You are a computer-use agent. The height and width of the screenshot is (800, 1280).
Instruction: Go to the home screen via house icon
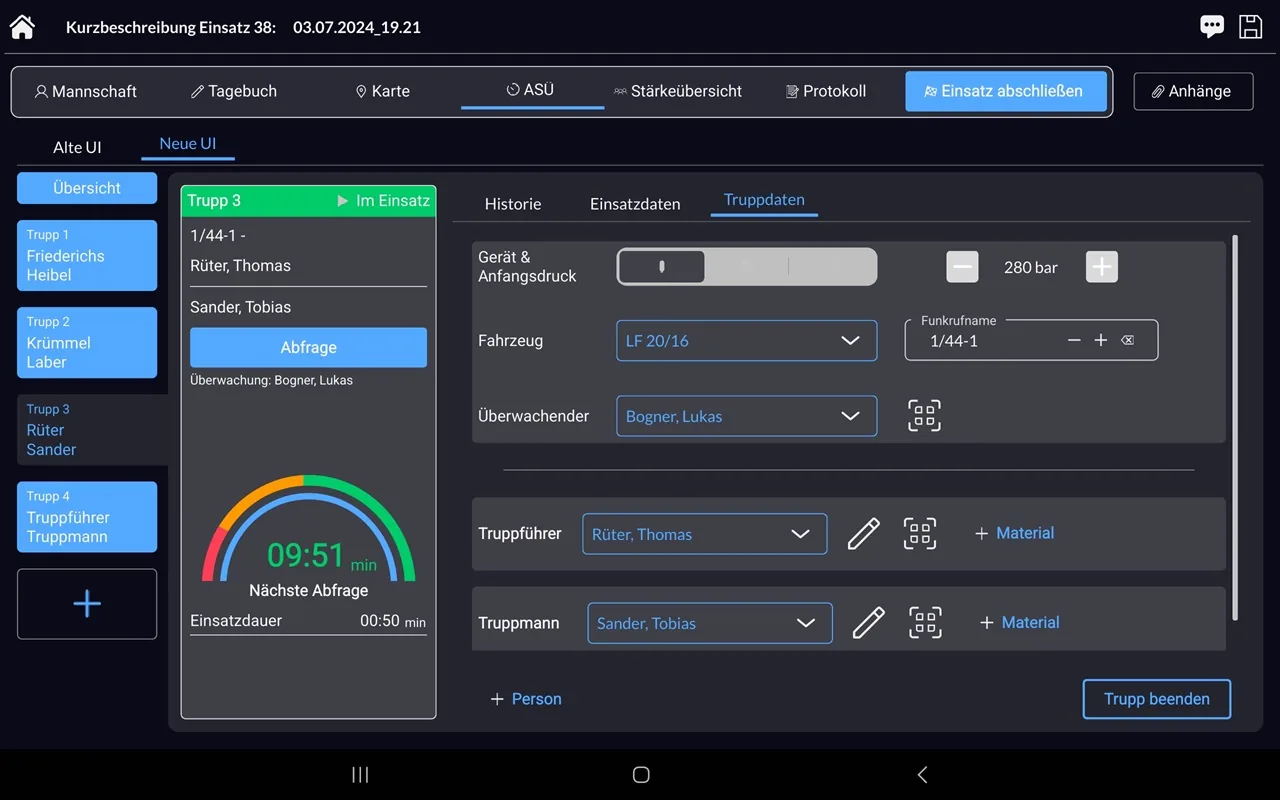pyautogui.click(x=22, y=27)
